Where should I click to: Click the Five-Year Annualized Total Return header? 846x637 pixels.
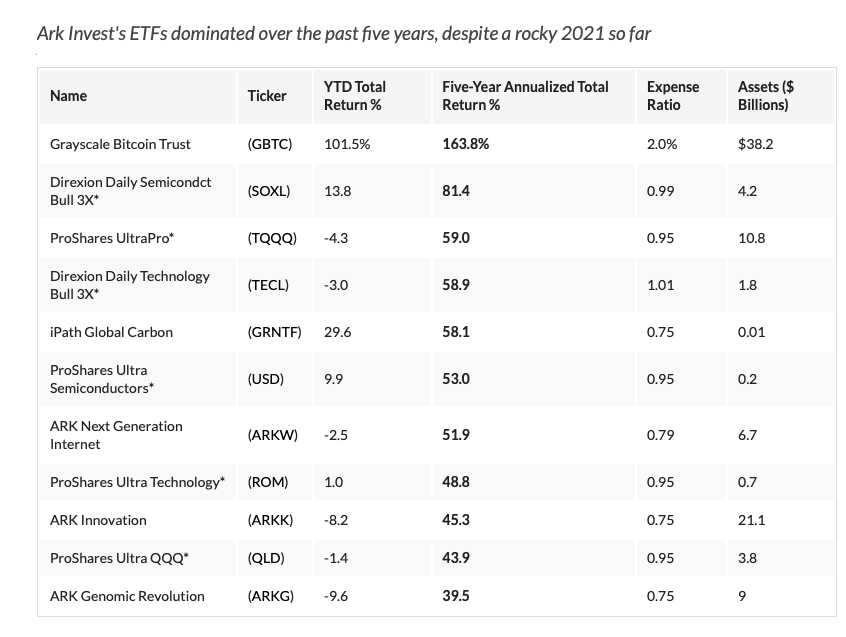coord(525,96)
